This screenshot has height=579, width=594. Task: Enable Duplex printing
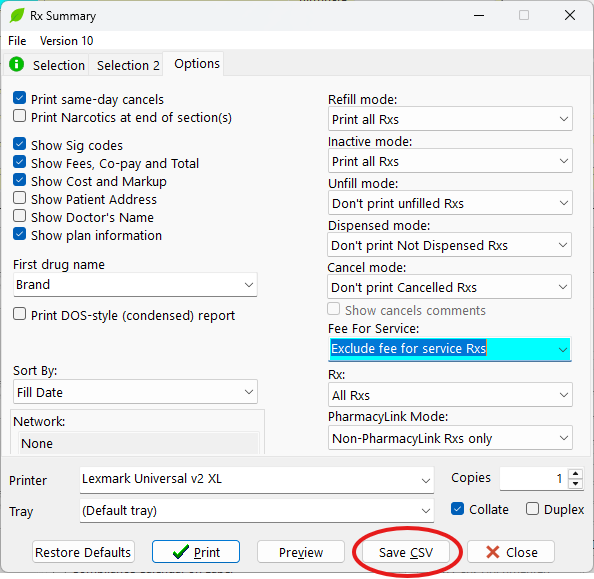pyautogui.click(x=532, y=509)
